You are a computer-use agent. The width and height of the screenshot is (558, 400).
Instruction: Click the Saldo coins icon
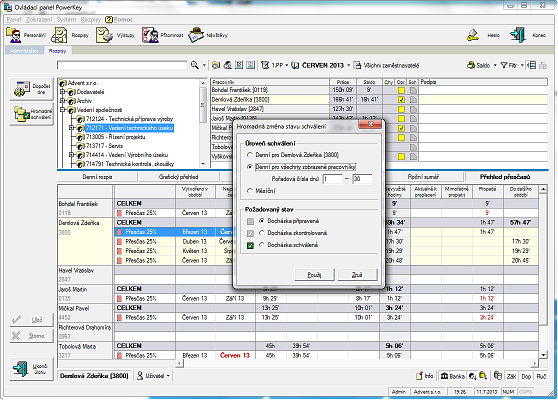tap(471, 65)
